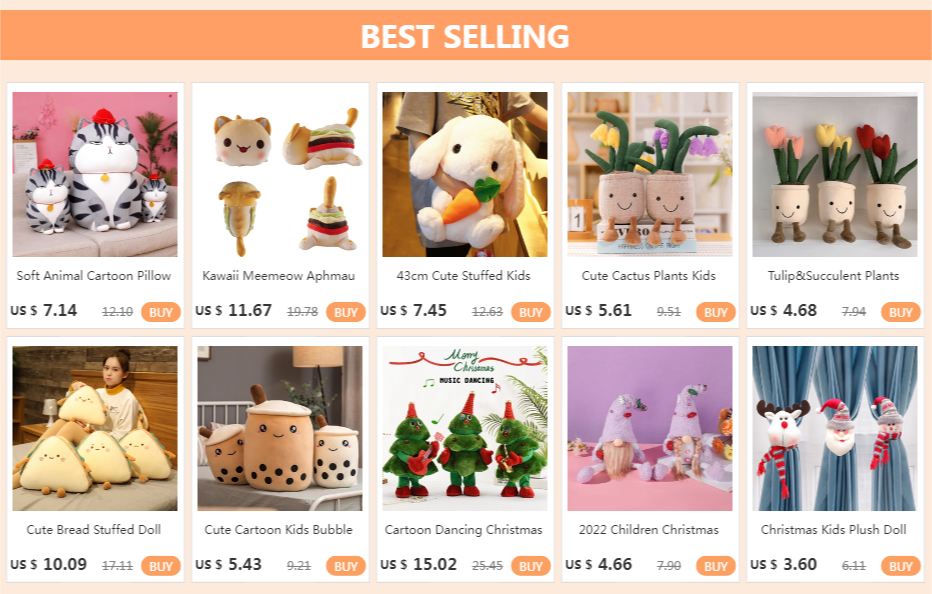Select the Tulip&Succulent Plants product photo
The image size is (932, 594).
point(835,174)
